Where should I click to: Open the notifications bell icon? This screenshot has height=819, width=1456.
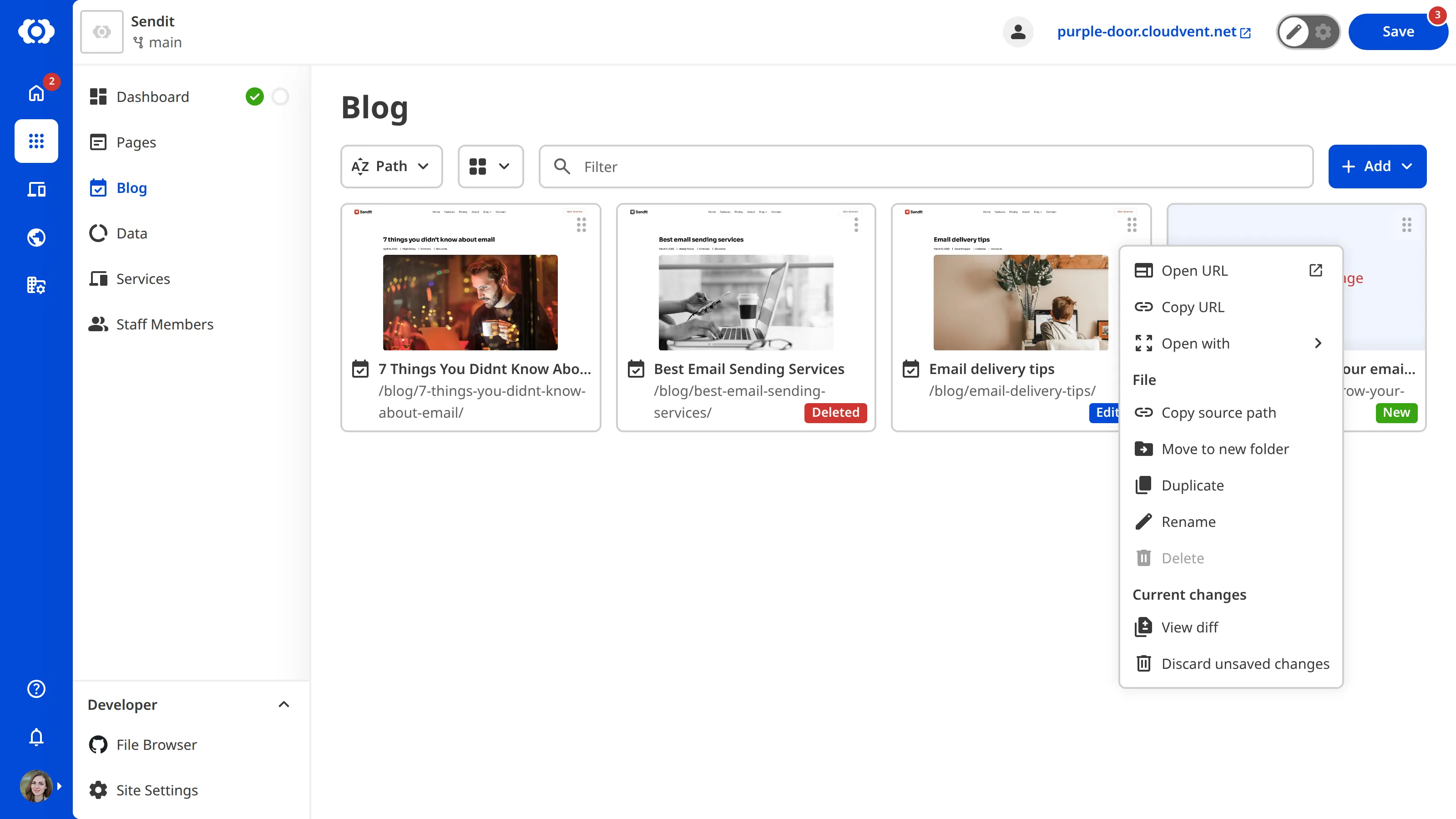tap(36, 737)
